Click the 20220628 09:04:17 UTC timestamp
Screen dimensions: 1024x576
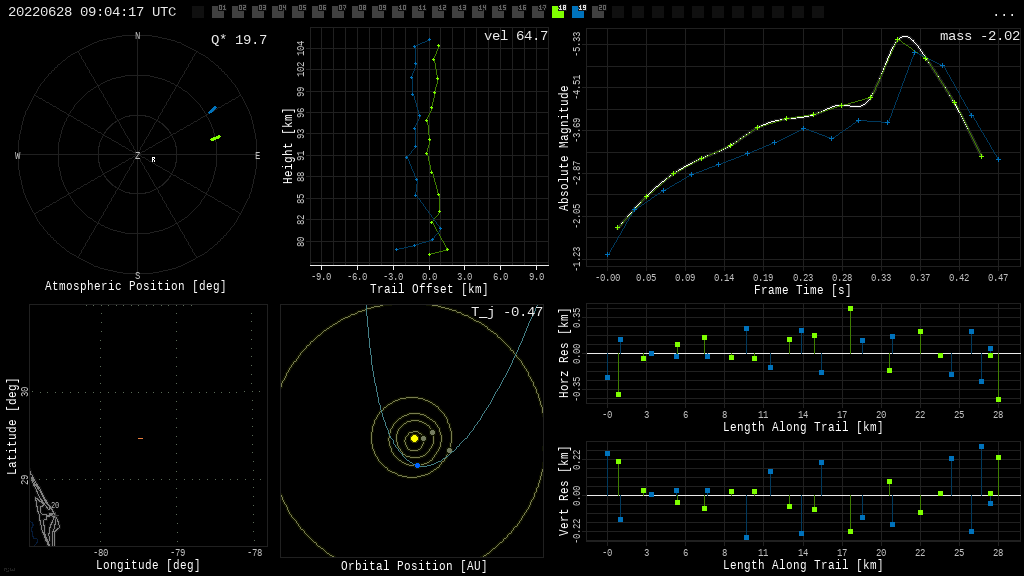point(92,12)
